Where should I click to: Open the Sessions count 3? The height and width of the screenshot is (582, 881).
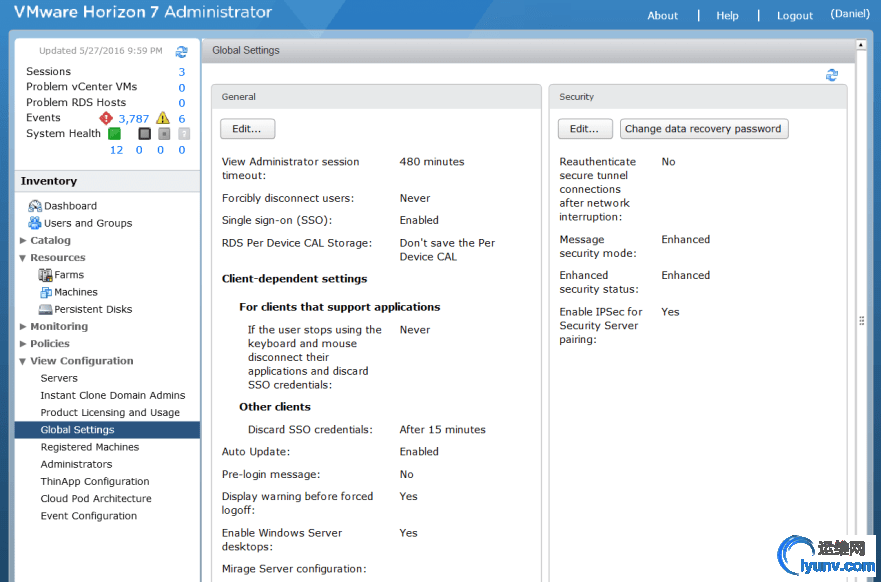(181, 72)
